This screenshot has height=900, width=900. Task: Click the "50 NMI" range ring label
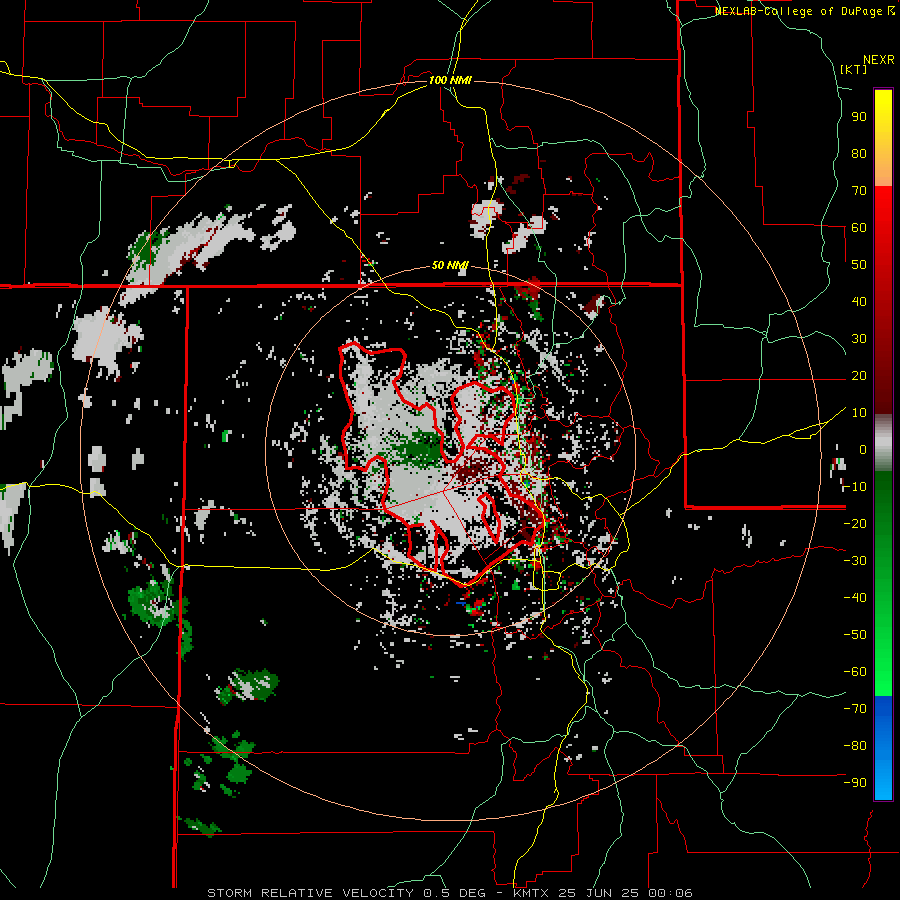coord(450,265)
